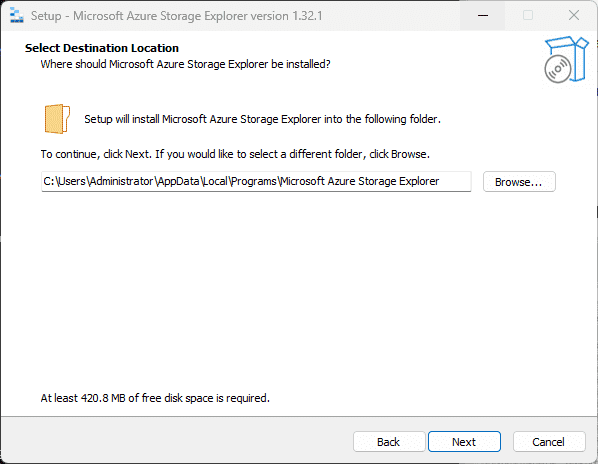
Task: Click the empty footer area left of Back
Action: 175,442
